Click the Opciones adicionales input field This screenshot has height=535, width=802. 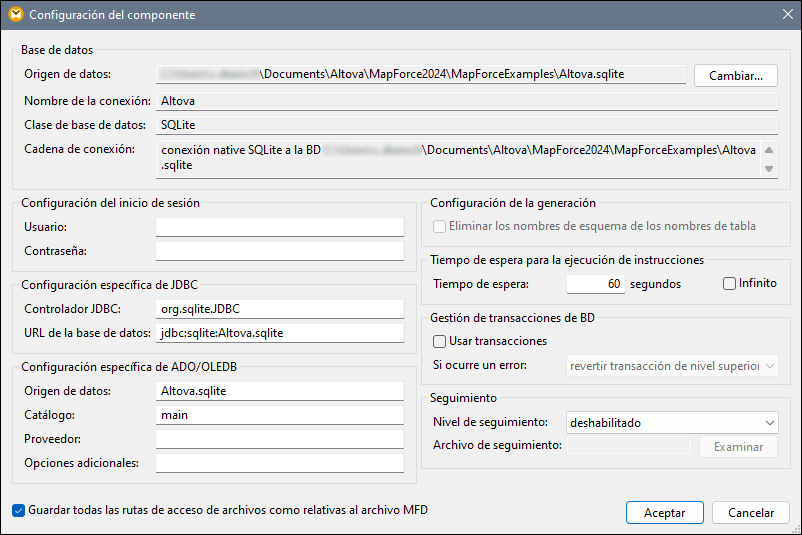click(279, 463)
